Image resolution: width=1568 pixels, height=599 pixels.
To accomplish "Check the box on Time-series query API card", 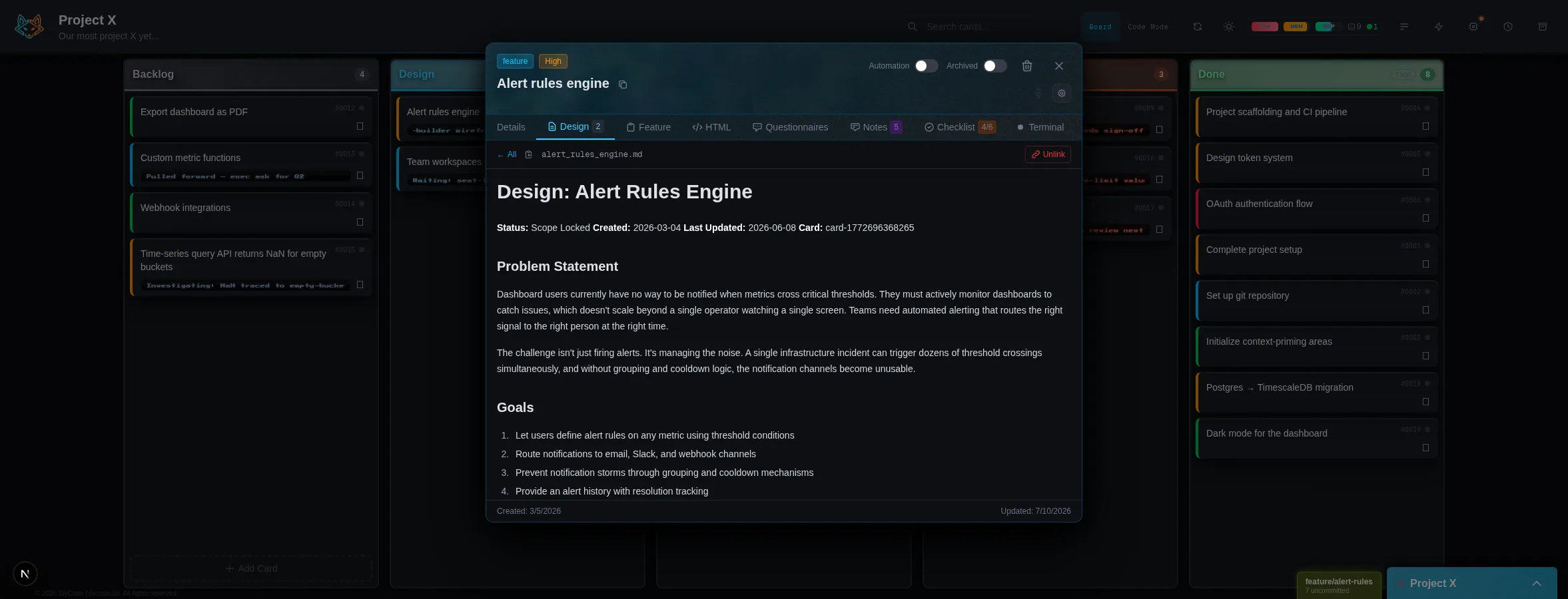I will pyautogui.click(x=360, y=285).
